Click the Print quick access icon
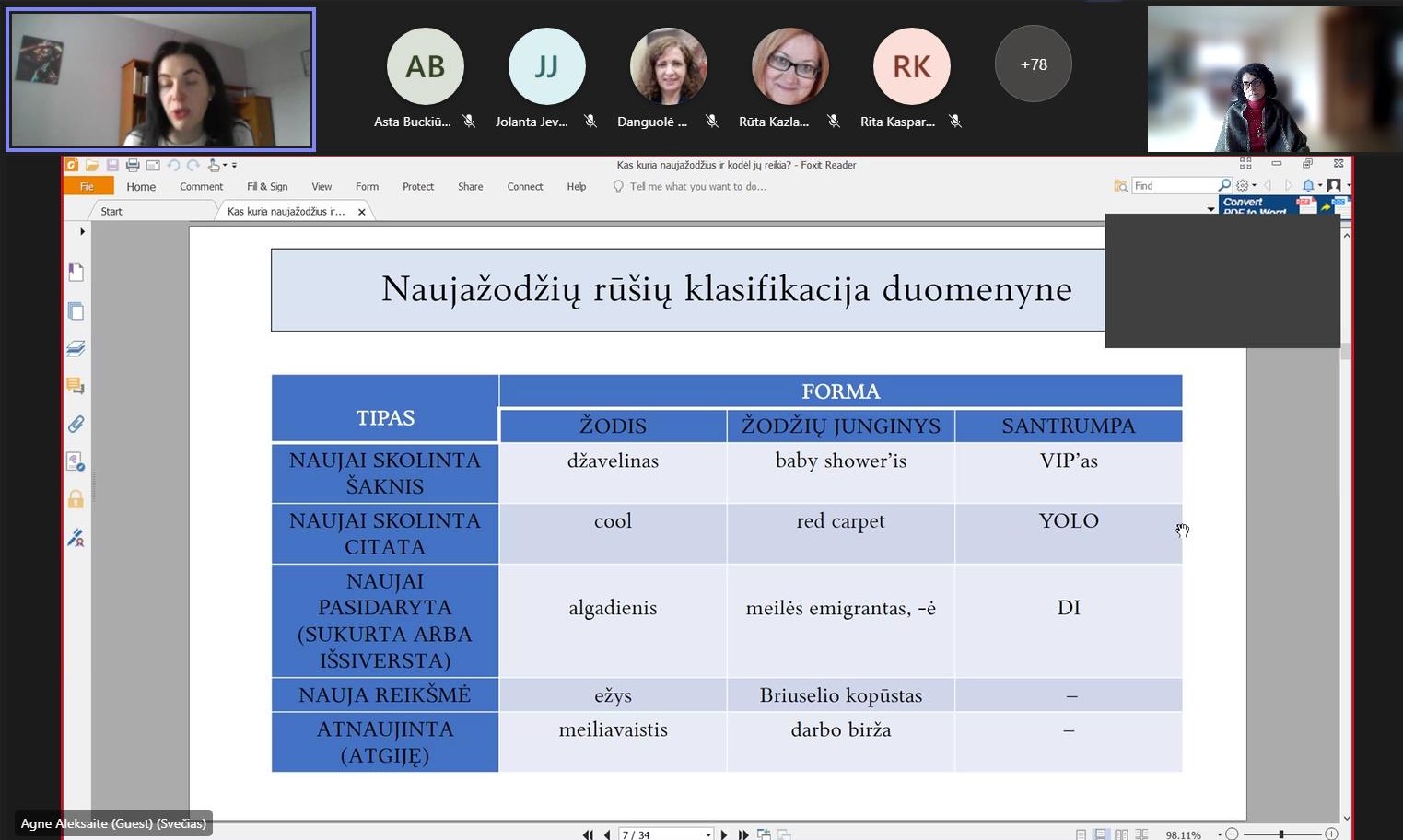The width and height of the screenshot is (1403, 840). (x=133, y=165)
